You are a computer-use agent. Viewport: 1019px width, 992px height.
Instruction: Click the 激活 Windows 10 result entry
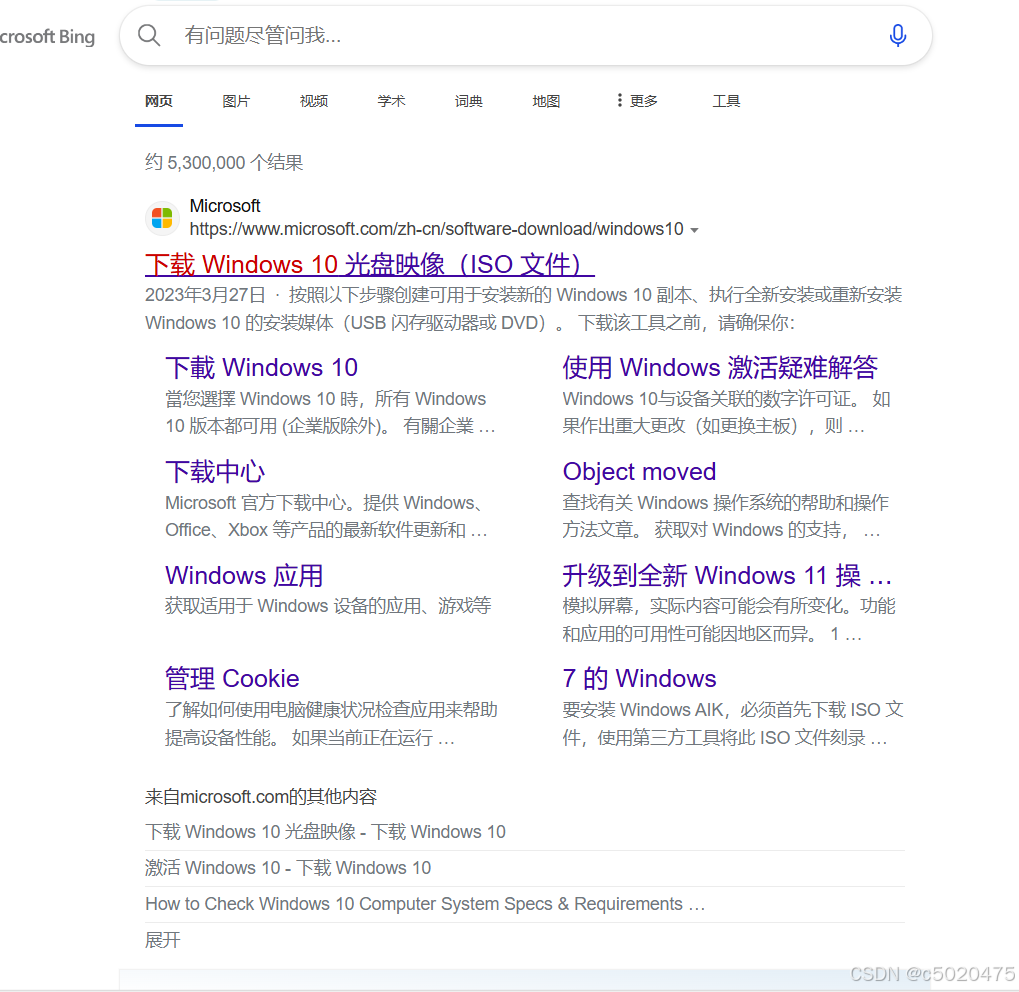click(287, 867)
